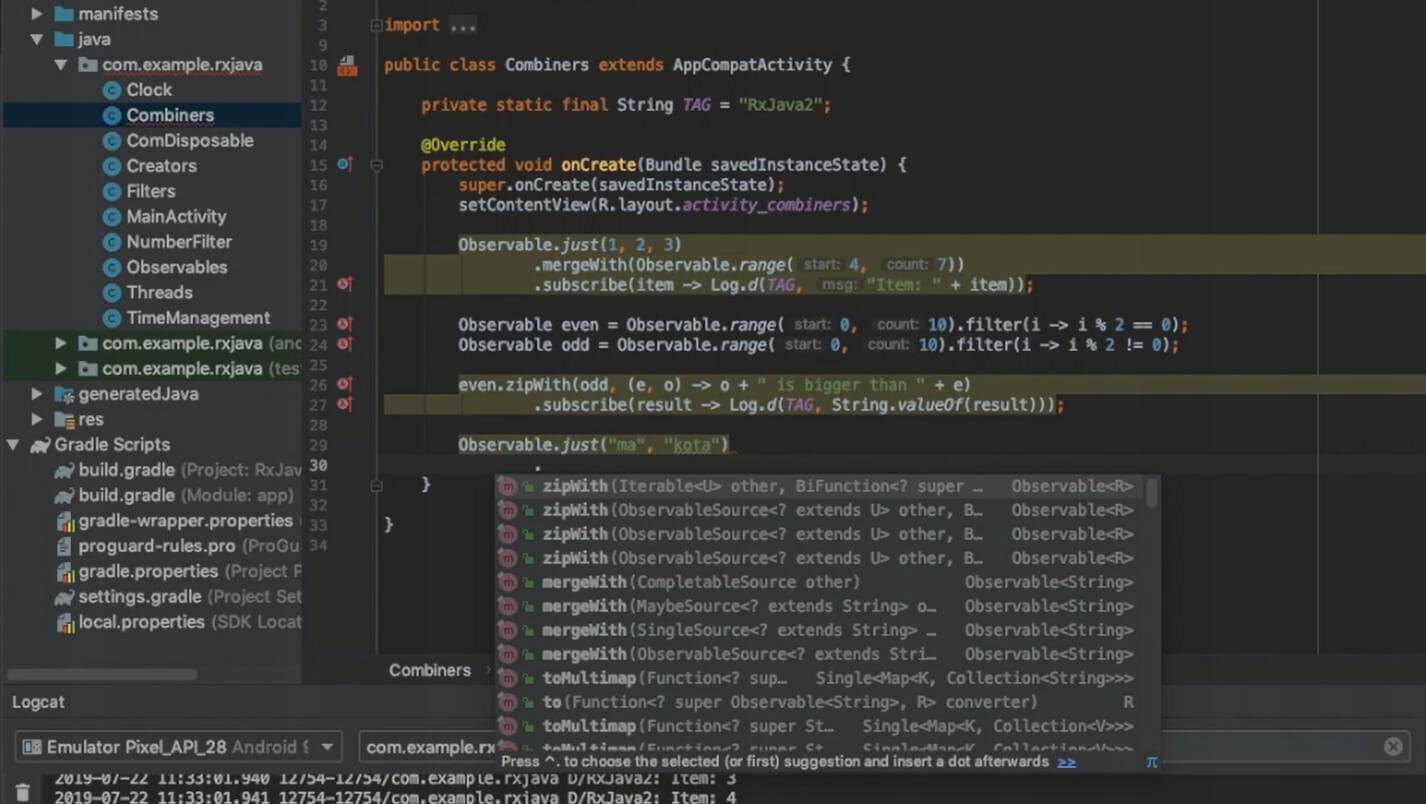Click the related XML file gutter icon on line 10
The height and width of the screenshot is (804, 1426).
347,66
